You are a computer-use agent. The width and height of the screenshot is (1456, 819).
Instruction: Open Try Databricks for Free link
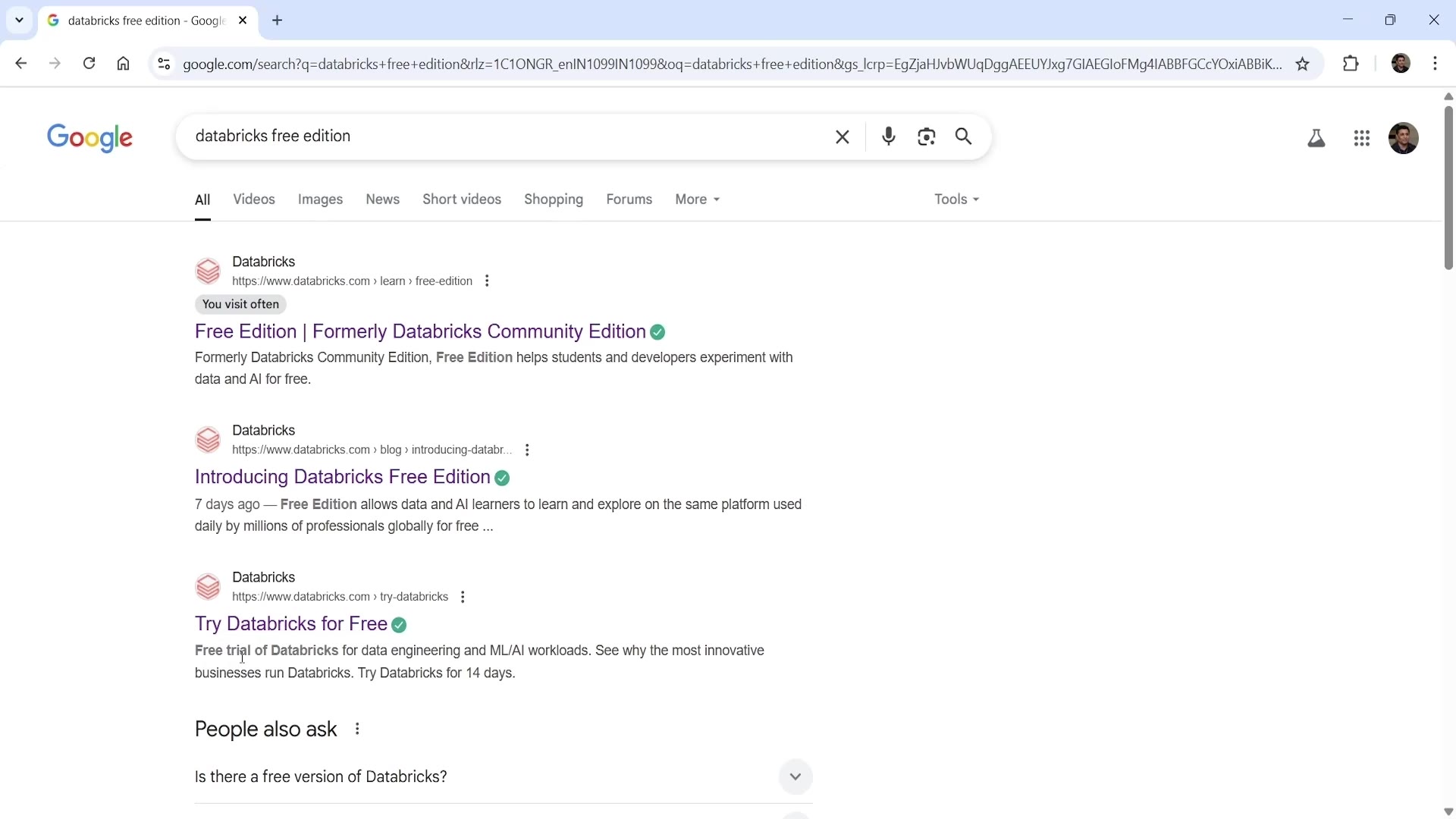(x=291, y=626)
